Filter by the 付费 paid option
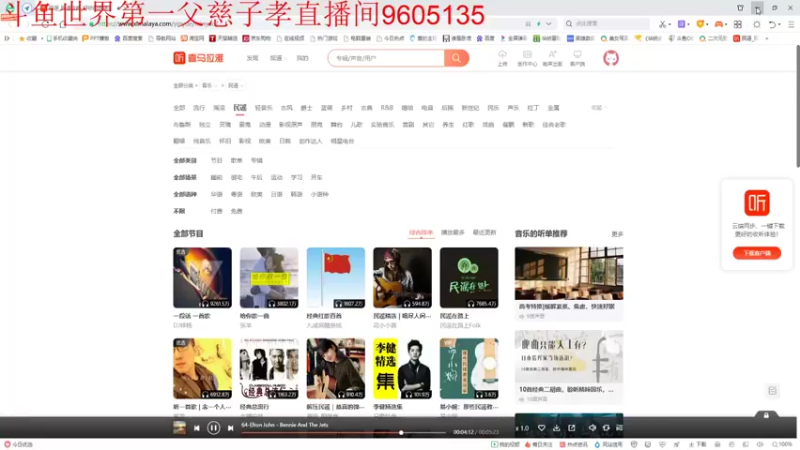The width and height of the screenshot is (800, 450). tap(216, 211)
